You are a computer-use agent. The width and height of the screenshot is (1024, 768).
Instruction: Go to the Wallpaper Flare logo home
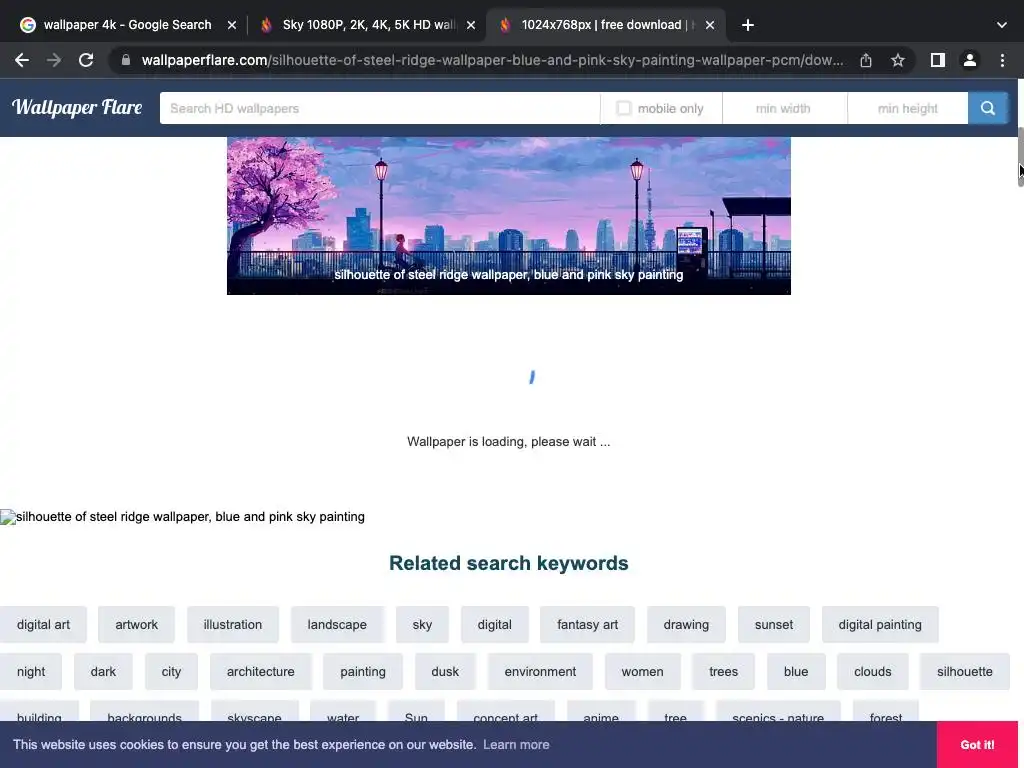76,107
